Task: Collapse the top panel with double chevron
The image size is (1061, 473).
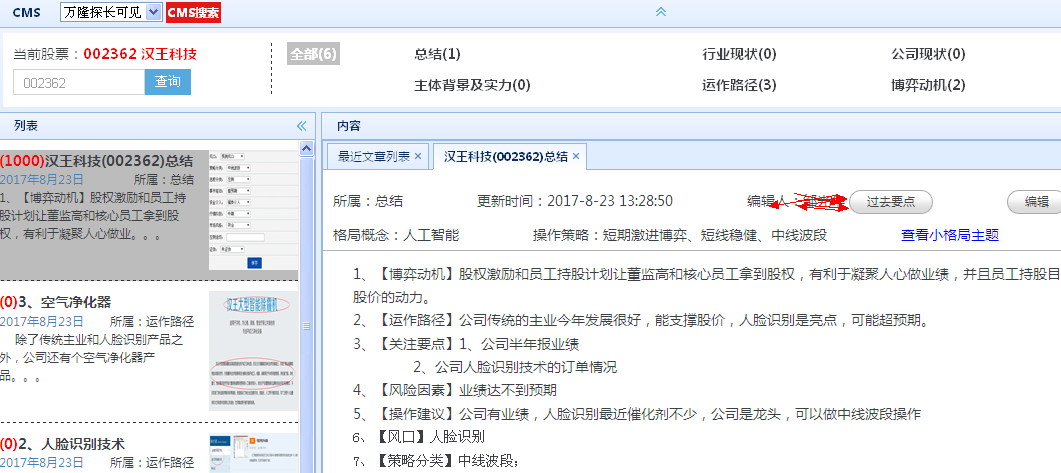Action: point(660,11)
